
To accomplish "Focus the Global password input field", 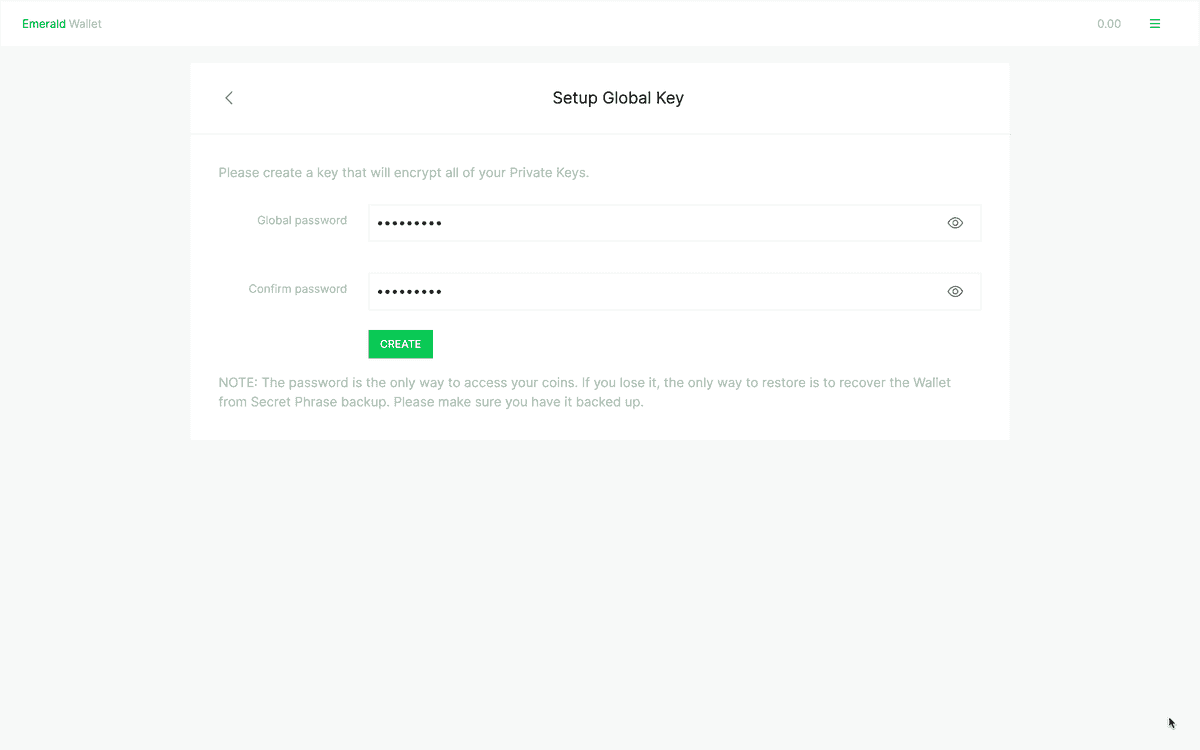I will [x=660, y=223].
